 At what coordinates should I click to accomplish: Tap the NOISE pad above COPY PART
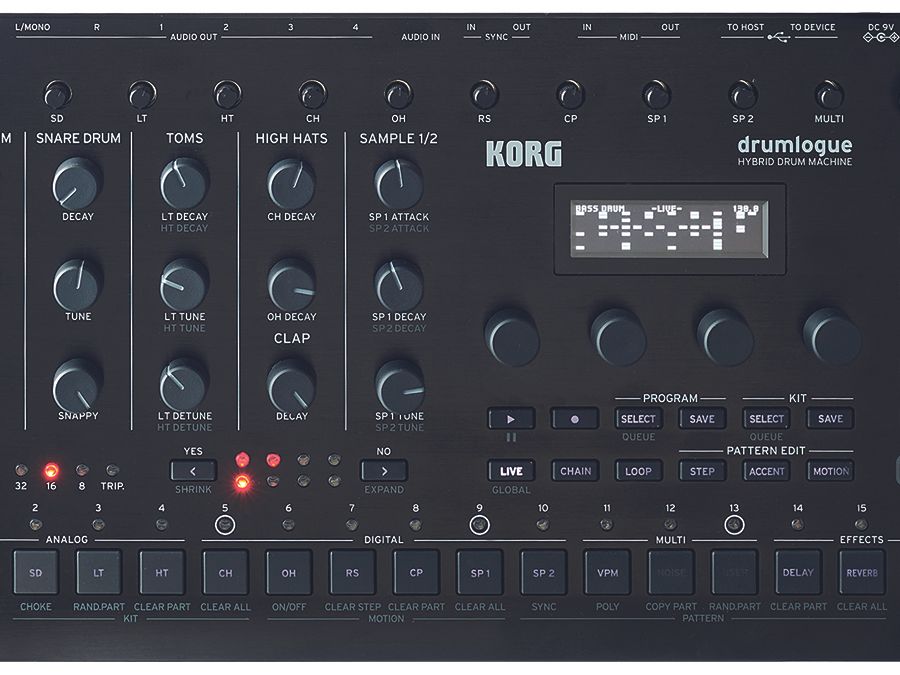coord(671,572)
